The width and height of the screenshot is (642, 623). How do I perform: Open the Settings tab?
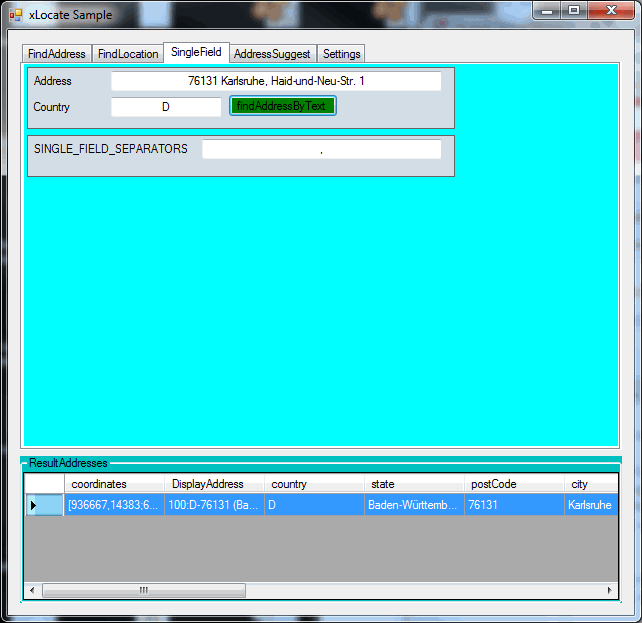pos(342,54)
